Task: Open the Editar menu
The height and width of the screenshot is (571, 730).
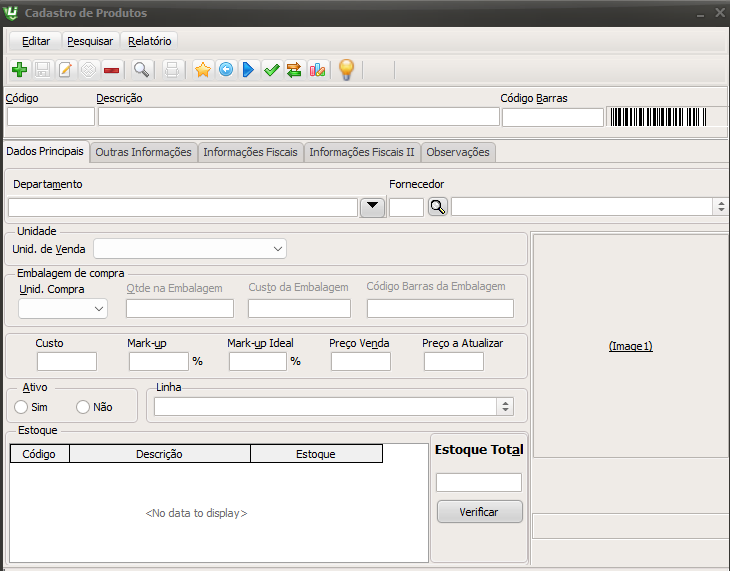Action: point(36,41)
